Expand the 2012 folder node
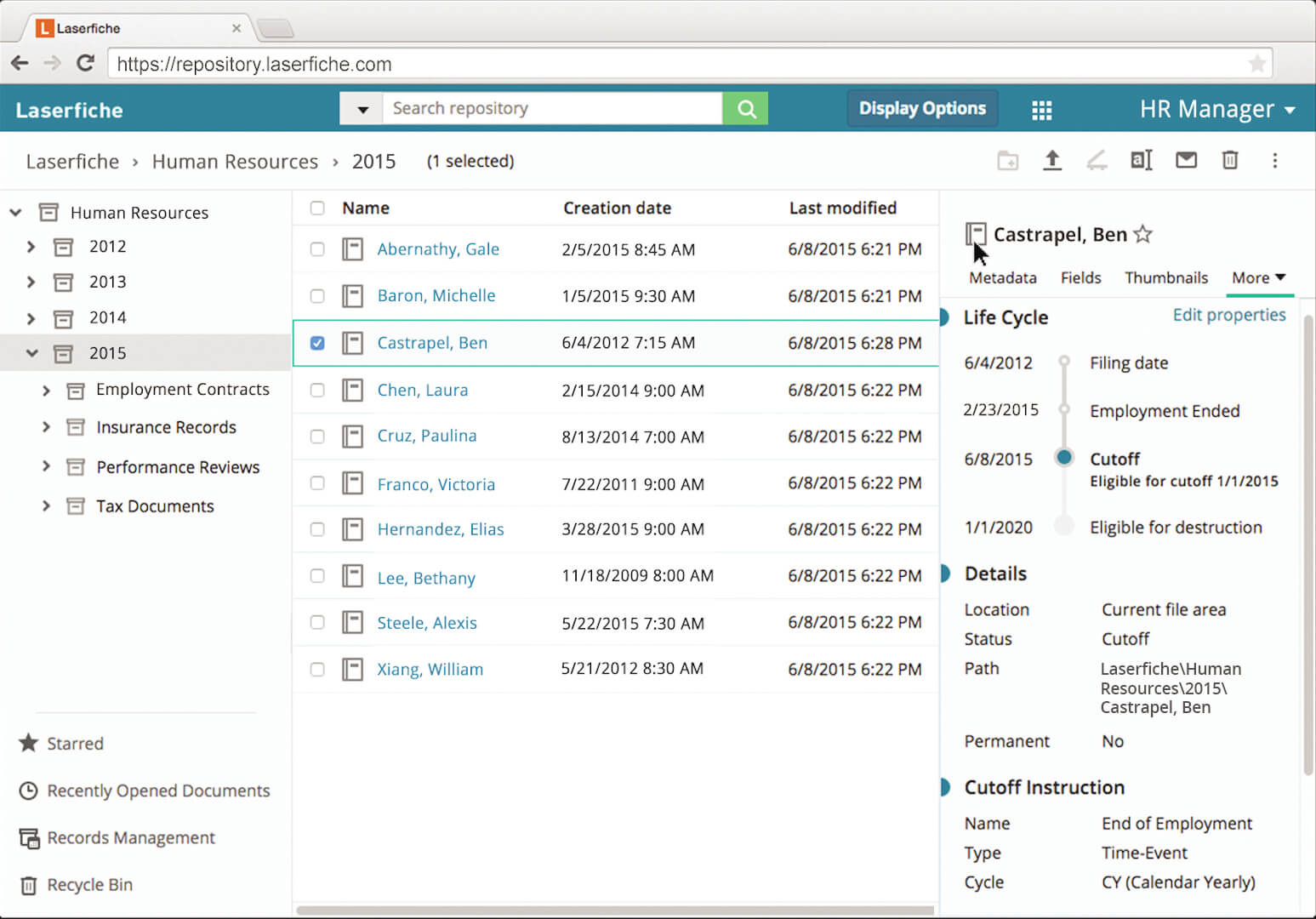 [31, 247]
